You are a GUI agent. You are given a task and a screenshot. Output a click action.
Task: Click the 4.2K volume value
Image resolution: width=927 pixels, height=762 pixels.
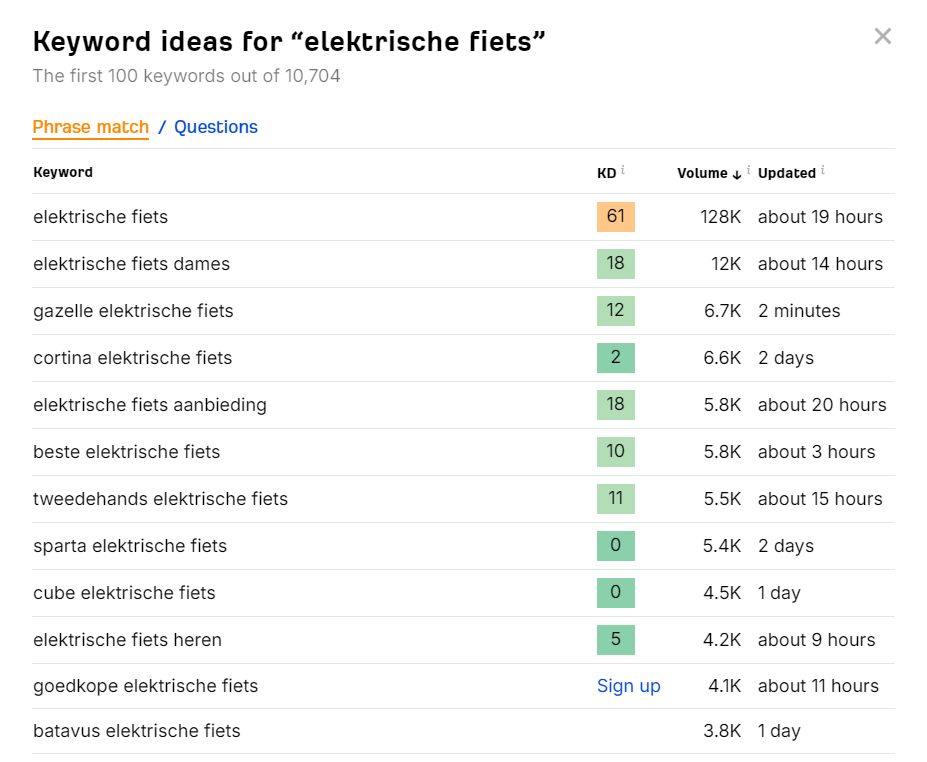point(722,640)
